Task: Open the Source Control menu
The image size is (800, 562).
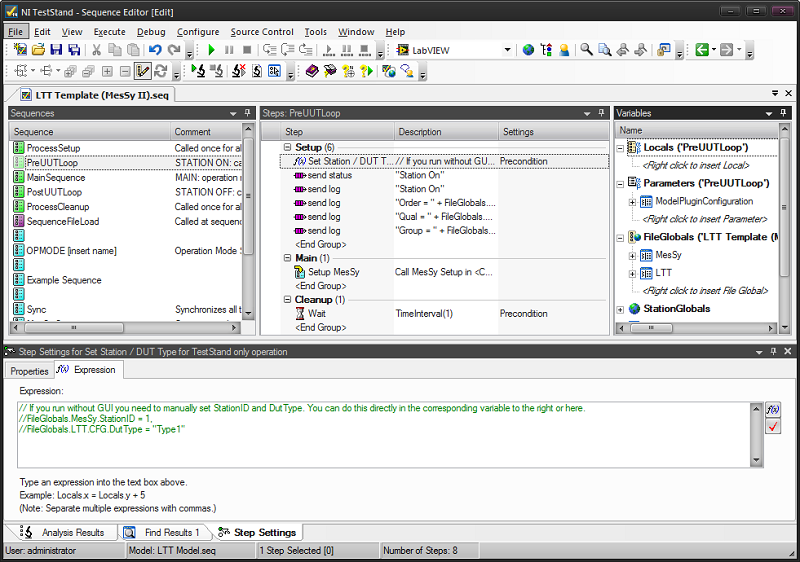Action: (x=262, y=32)
